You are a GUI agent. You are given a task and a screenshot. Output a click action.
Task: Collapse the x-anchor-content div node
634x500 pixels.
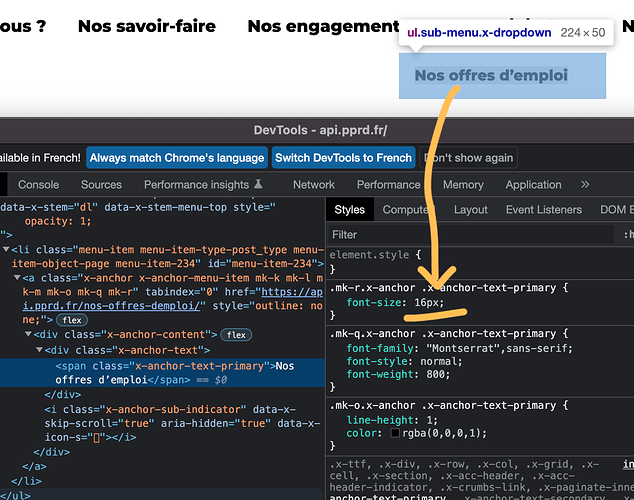29,334
